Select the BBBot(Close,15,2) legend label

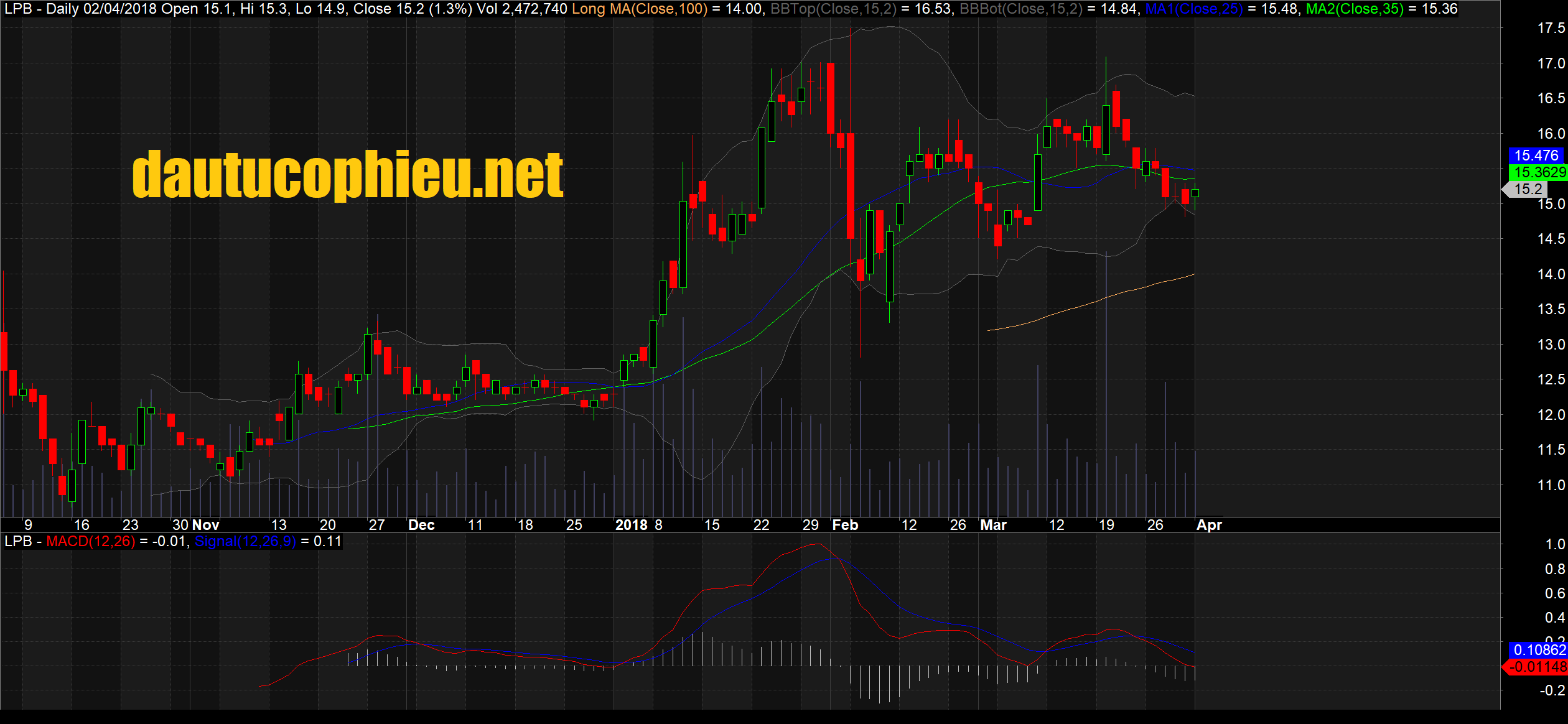click(x=1022, y=9)
